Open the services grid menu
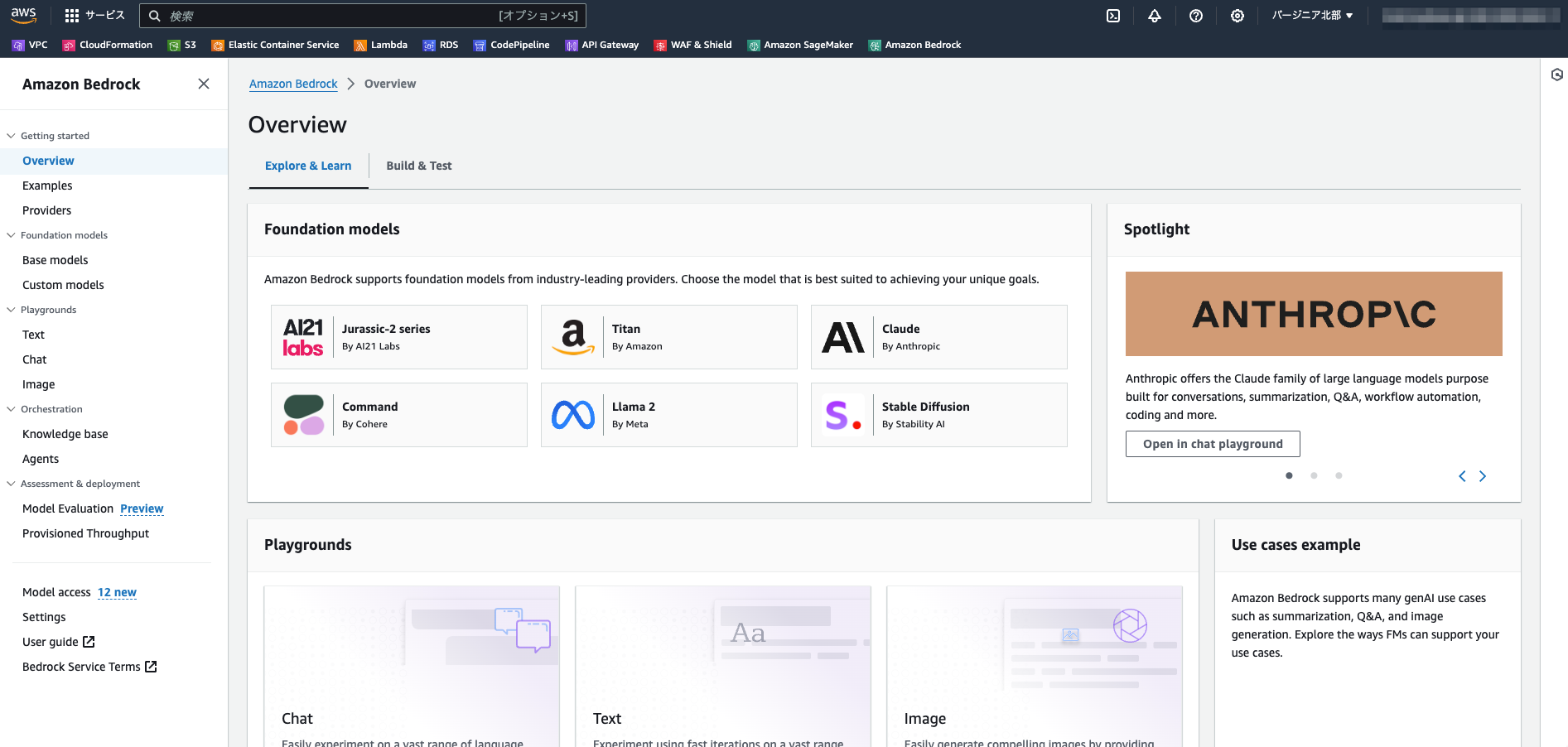1568x747 pixels. coord(94,16)
